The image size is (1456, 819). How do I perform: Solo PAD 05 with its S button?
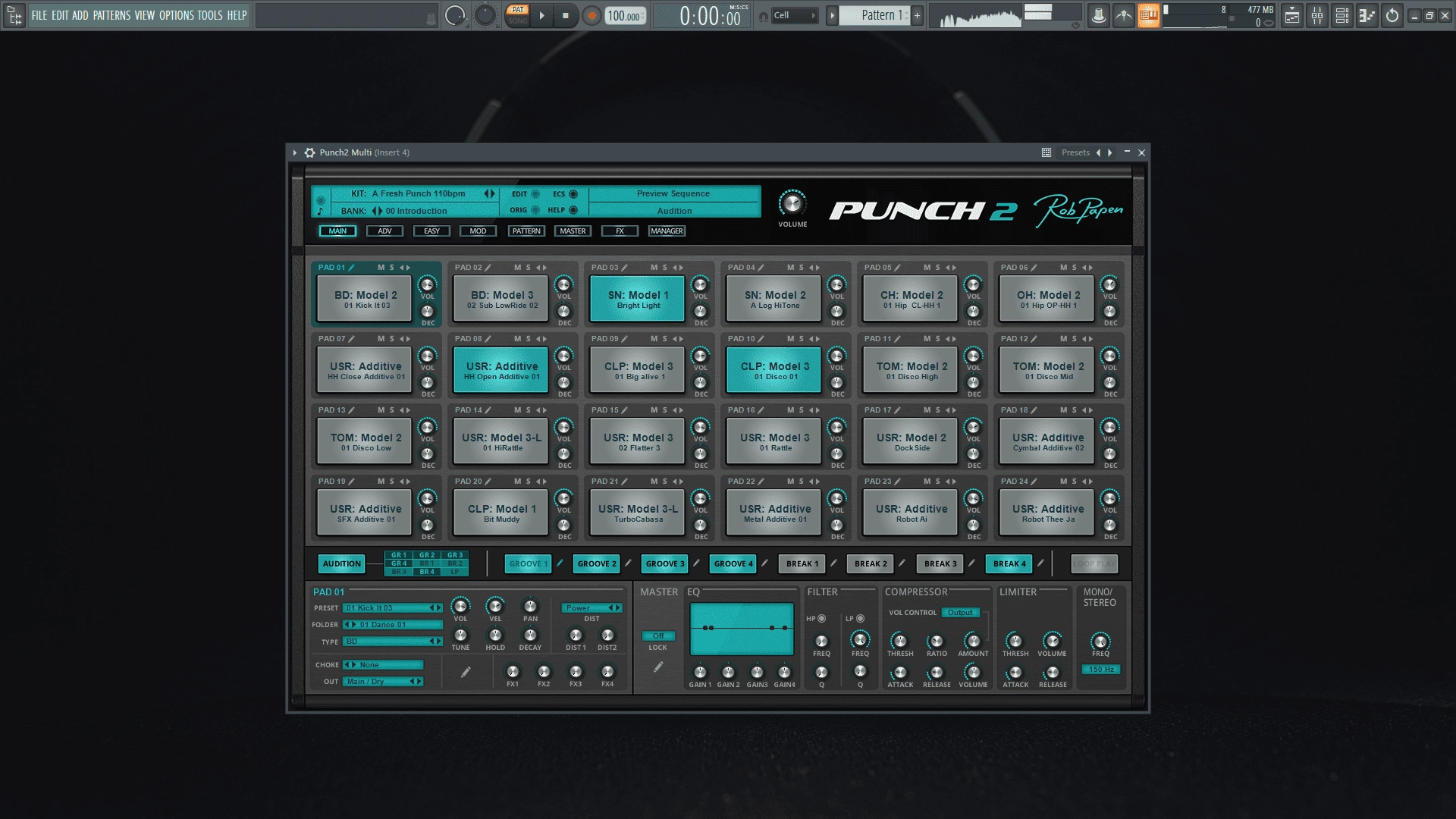937,268
